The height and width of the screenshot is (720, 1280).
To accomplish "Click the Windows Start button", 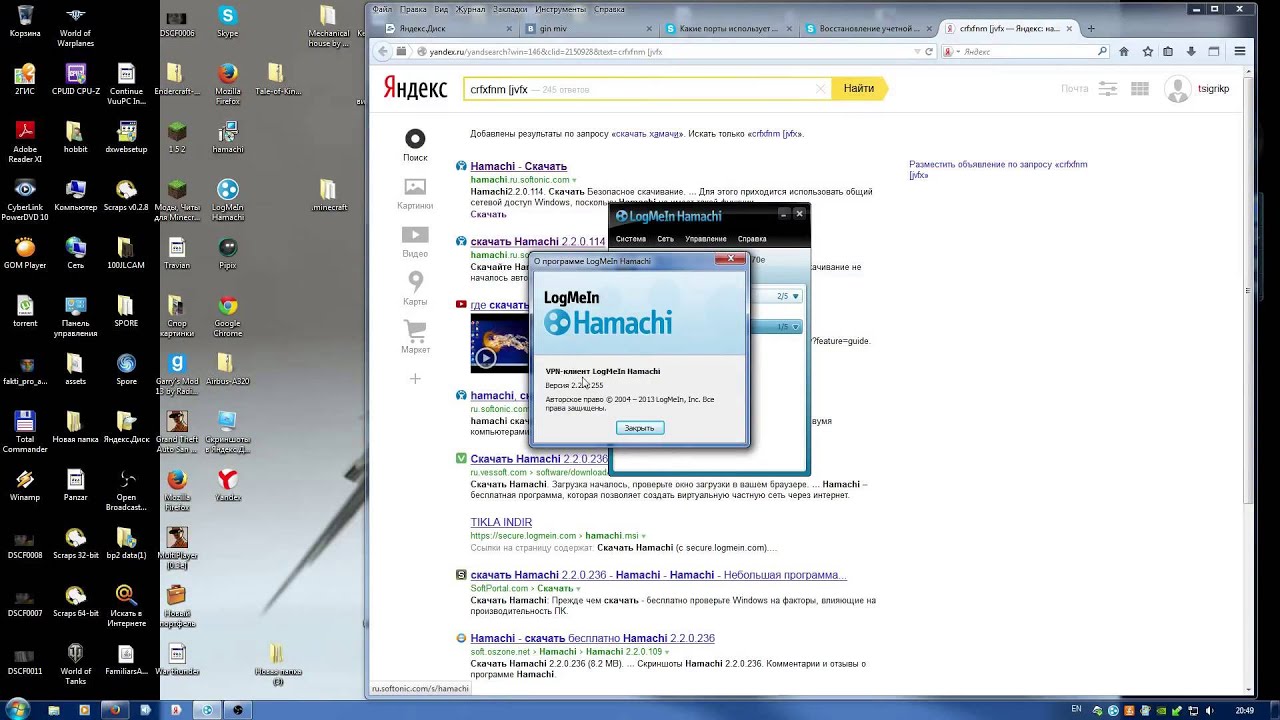I will pos(18,710).
